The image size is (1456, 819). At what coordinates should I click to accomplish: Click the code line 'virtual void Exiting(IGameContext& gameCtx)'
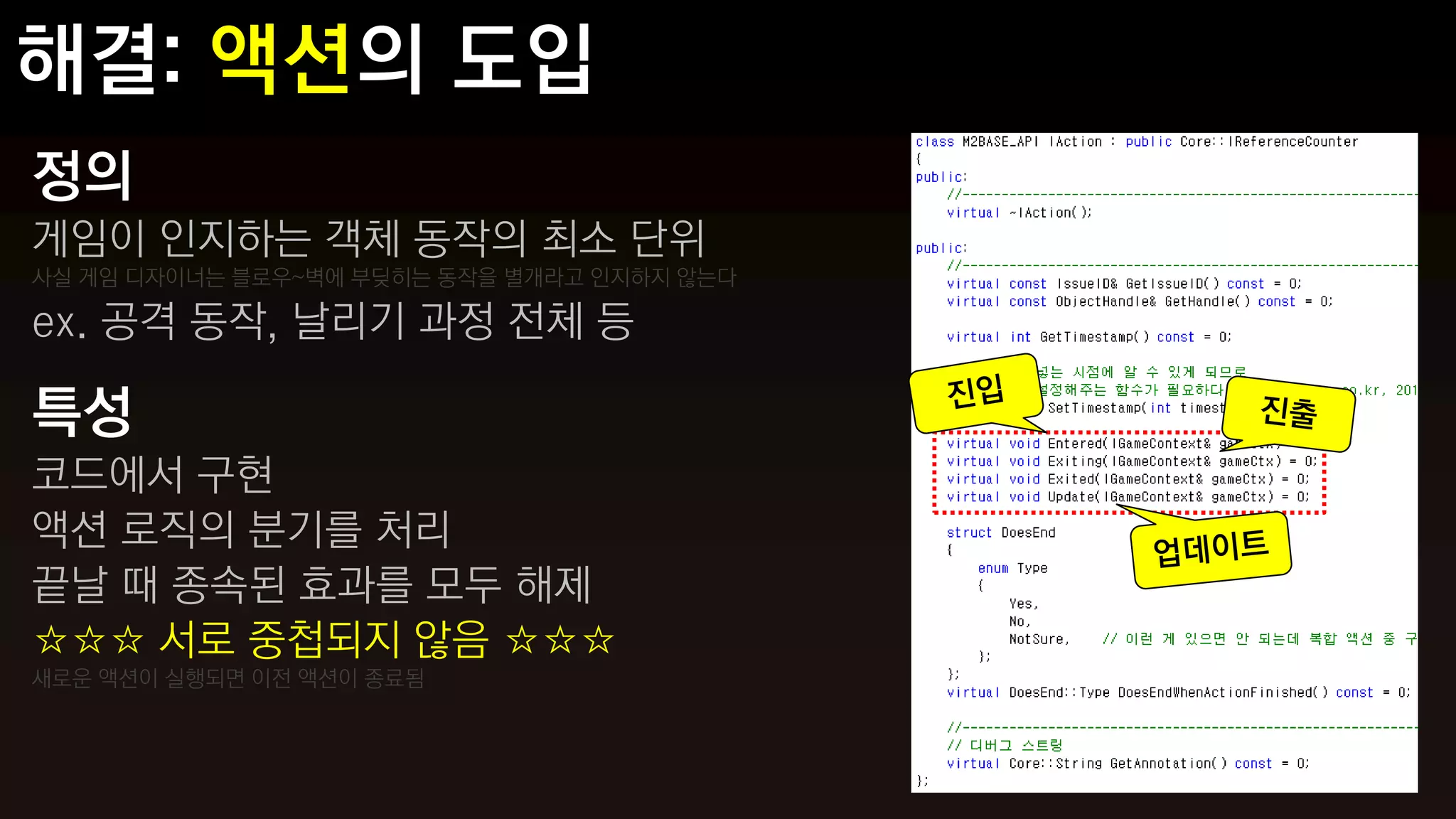coord(1132,461)
